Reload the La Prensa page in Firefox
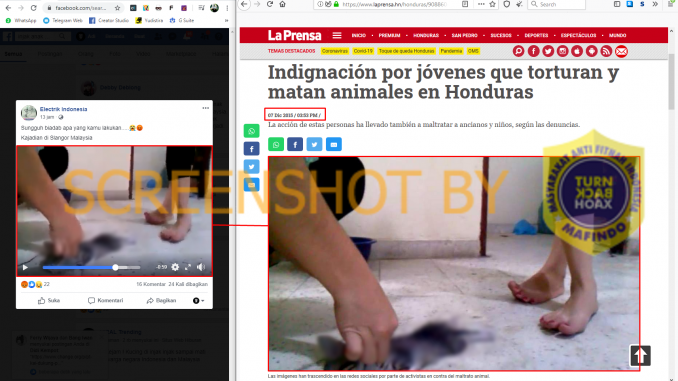The height and width of the screenshot is (381, 678). click(270, 4)
